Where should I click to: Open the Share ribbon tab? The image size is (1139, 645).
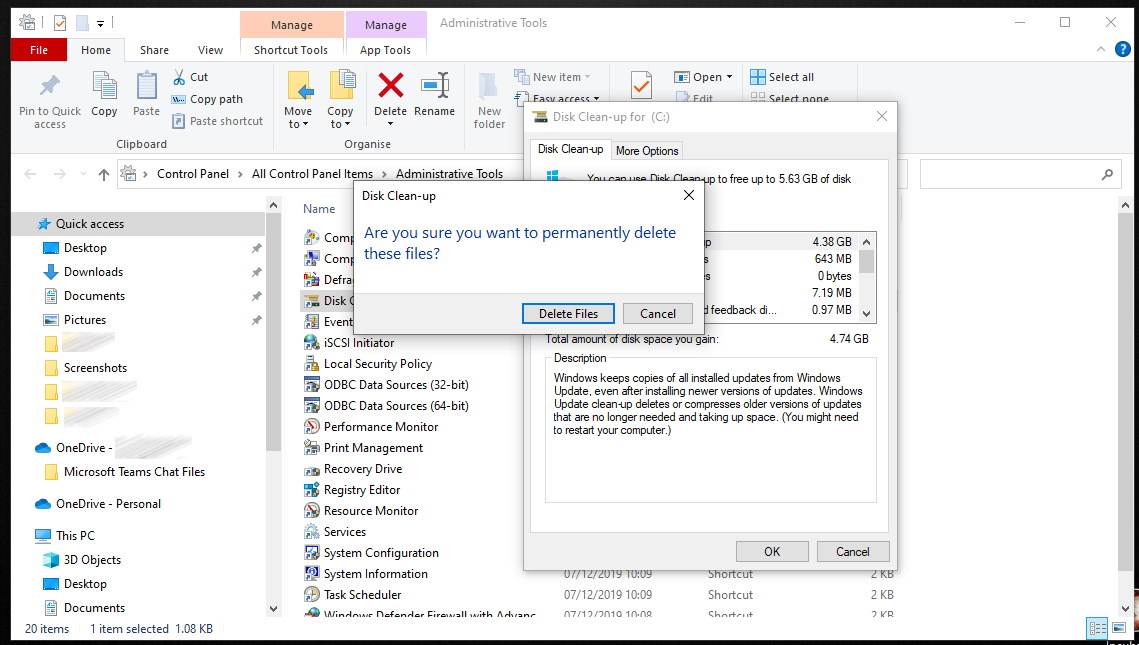153,49
